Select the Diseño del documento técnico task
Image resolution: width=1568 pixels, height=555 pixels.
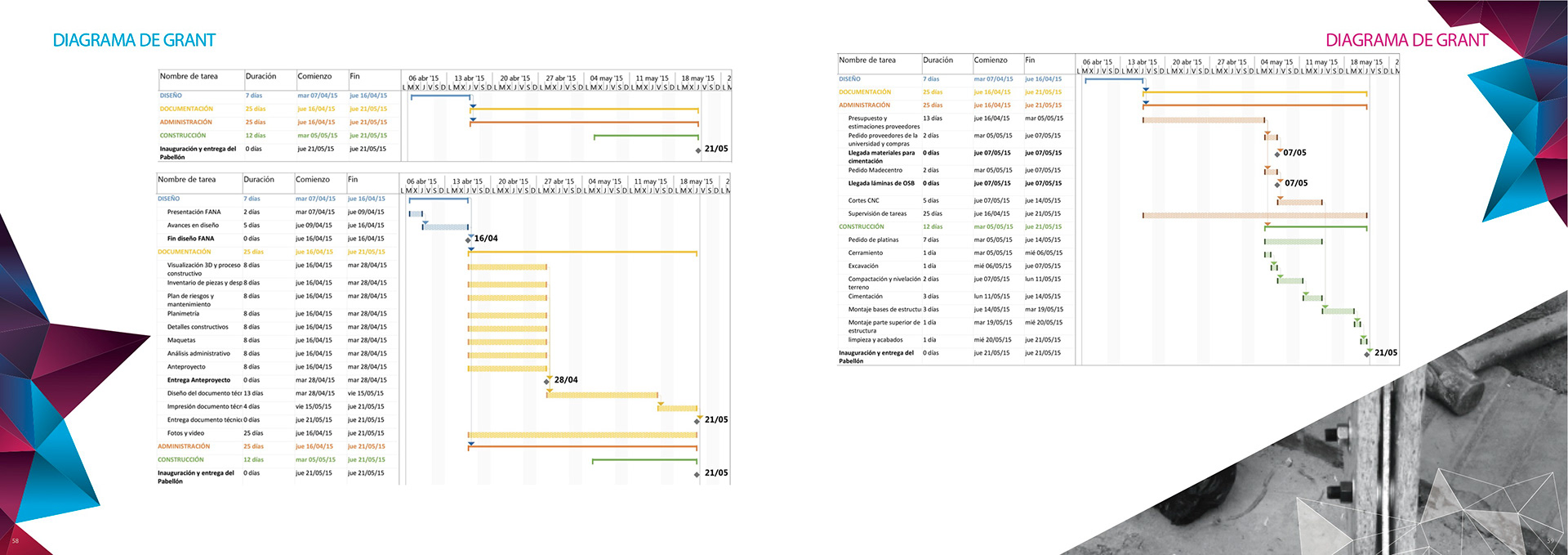(x=204, y=393)
